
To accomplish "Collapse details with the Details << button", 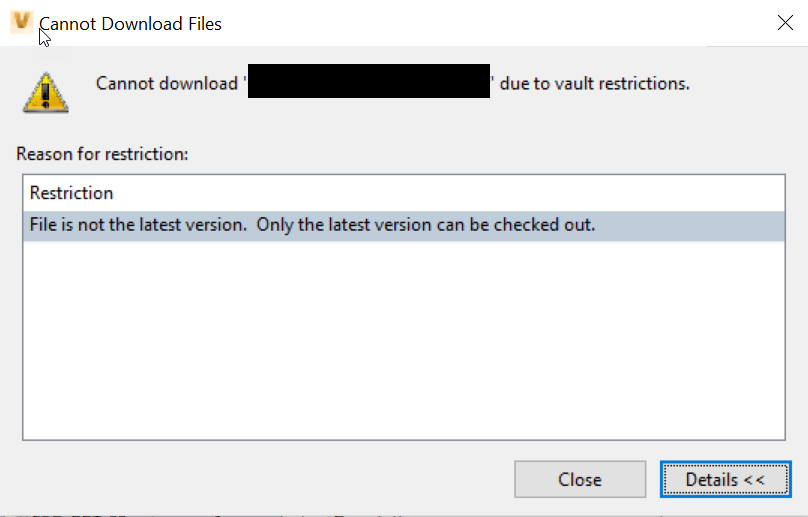I will click(x=725, y=480).
